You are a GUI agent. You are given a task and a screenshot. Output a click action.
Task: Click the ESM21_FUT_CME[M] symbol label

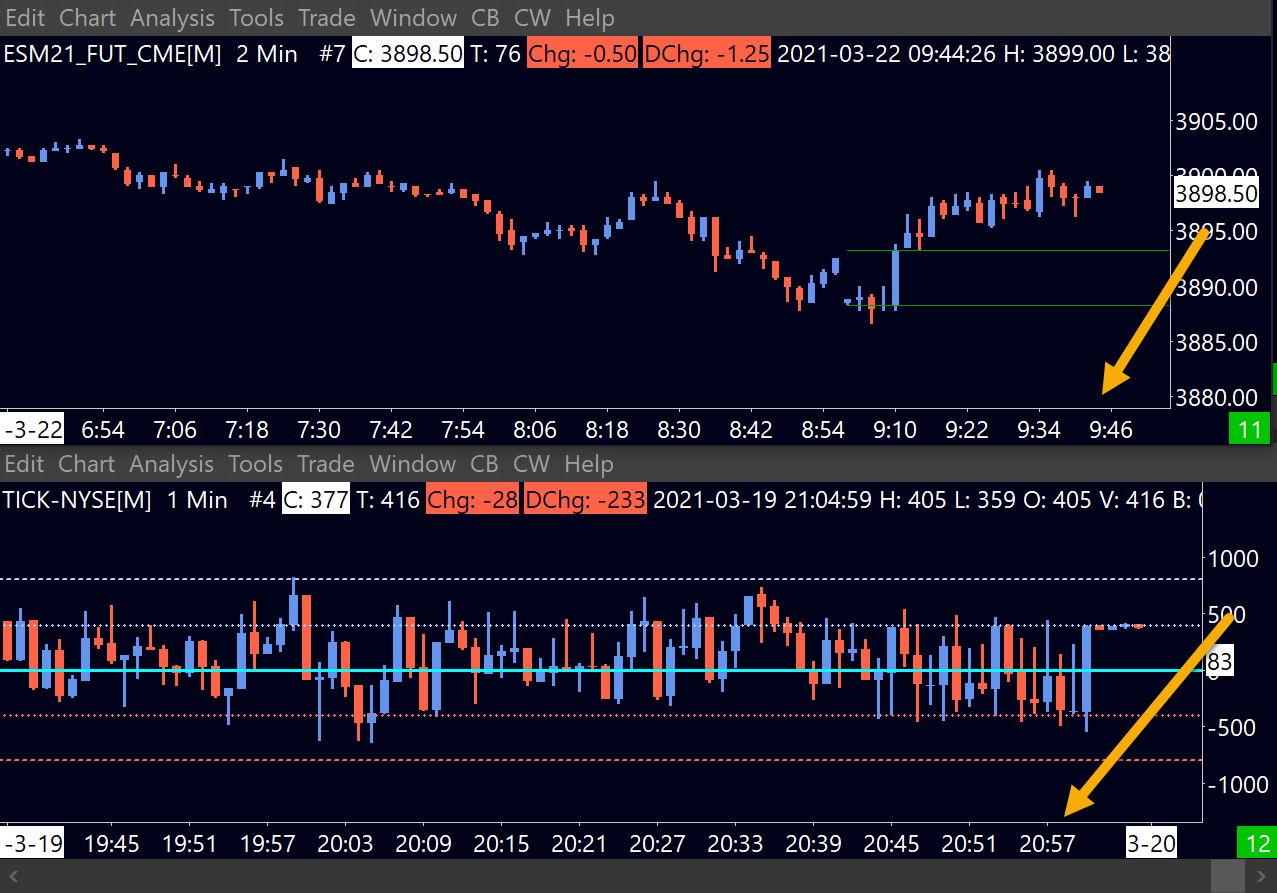(113, 54)
